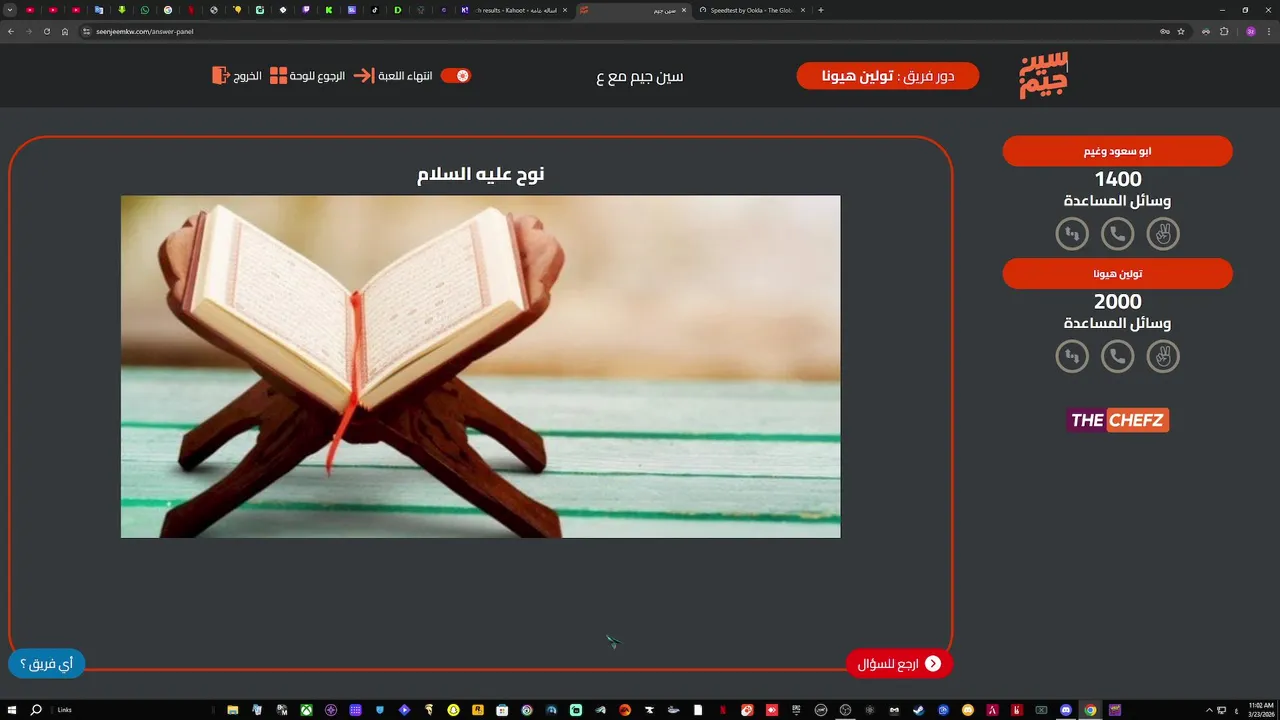Click the دور فريق : تولين هيونا turn badge
Screen dimensions: 1280x720
pyautogui.click(x=888, y=76)
